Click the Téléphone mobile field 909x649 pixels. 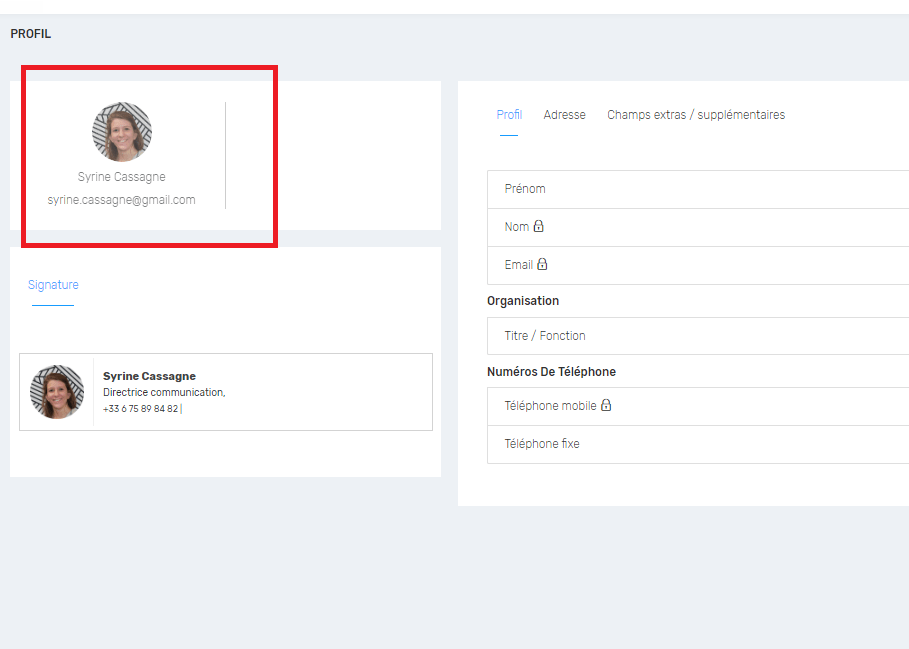pos(698,406)
